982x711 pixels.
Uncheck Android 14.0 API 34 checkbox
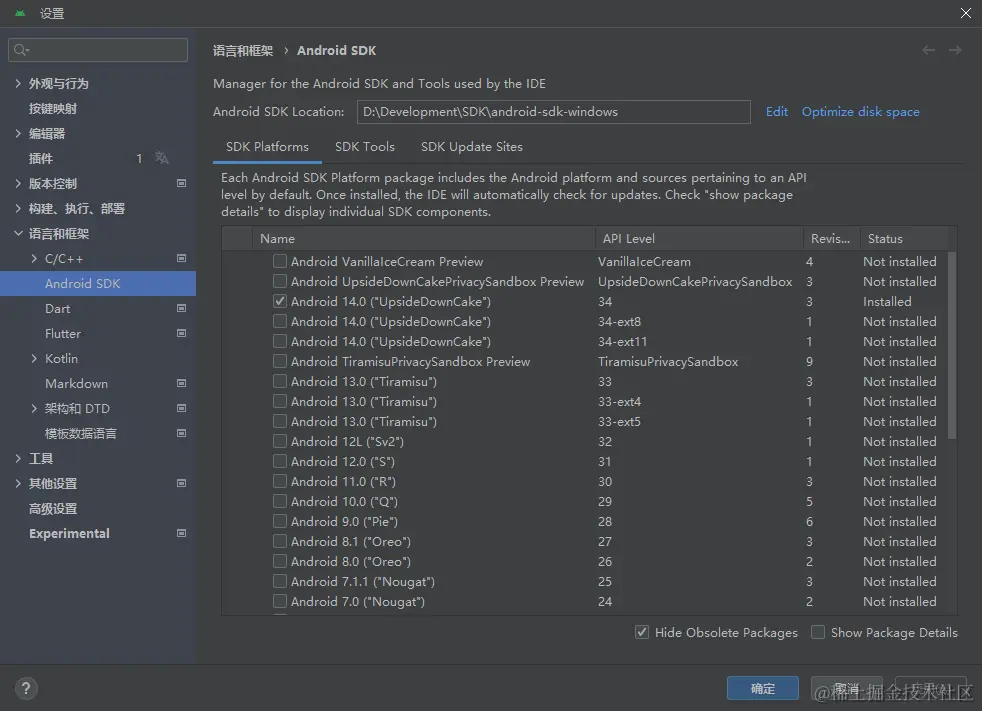tap(280, 301)
